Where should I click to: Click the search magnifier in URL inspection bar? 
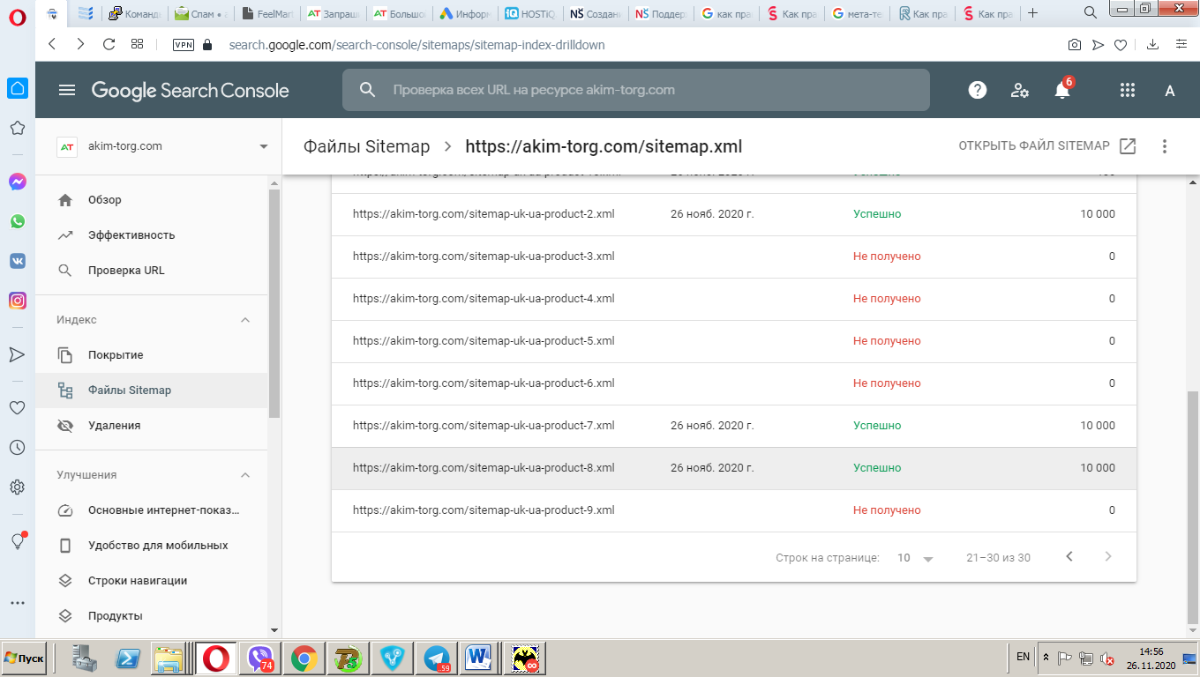click(x=367, y=90)
